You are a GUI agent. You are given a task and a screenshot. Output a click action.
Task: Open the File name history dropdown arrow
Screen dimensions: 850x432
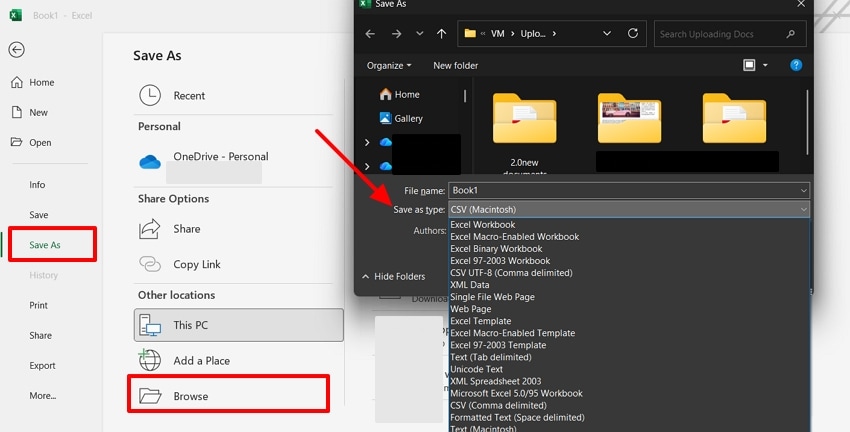tap(803, 190)
